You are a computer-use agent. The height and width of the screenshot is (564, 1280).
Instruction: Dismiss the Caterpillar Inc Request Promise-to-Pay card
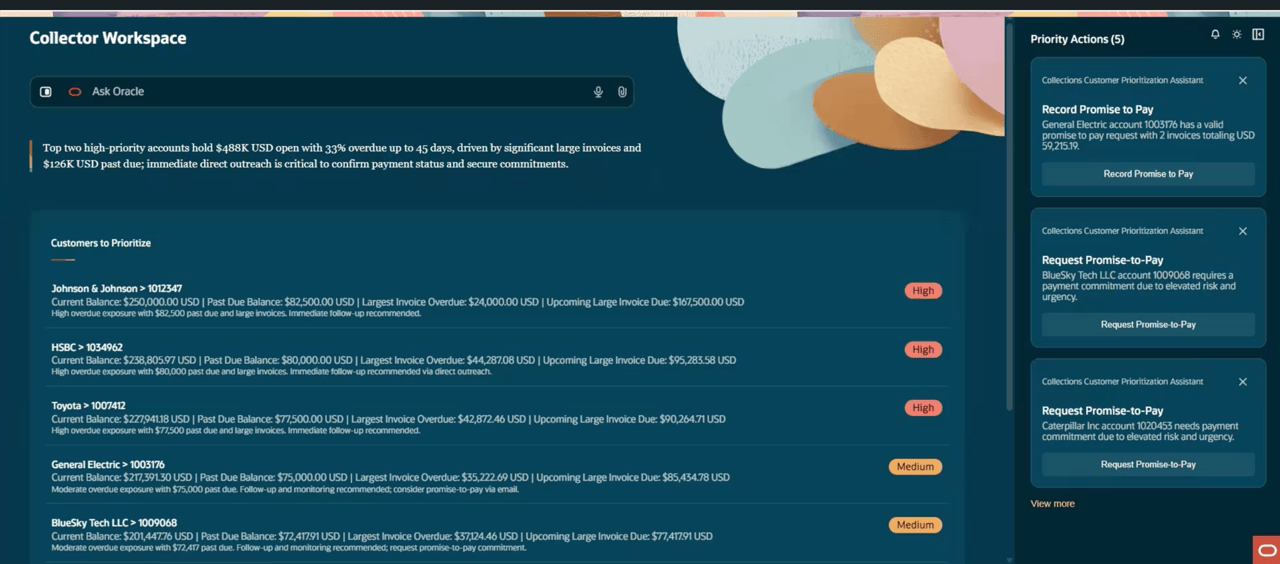1243,382
